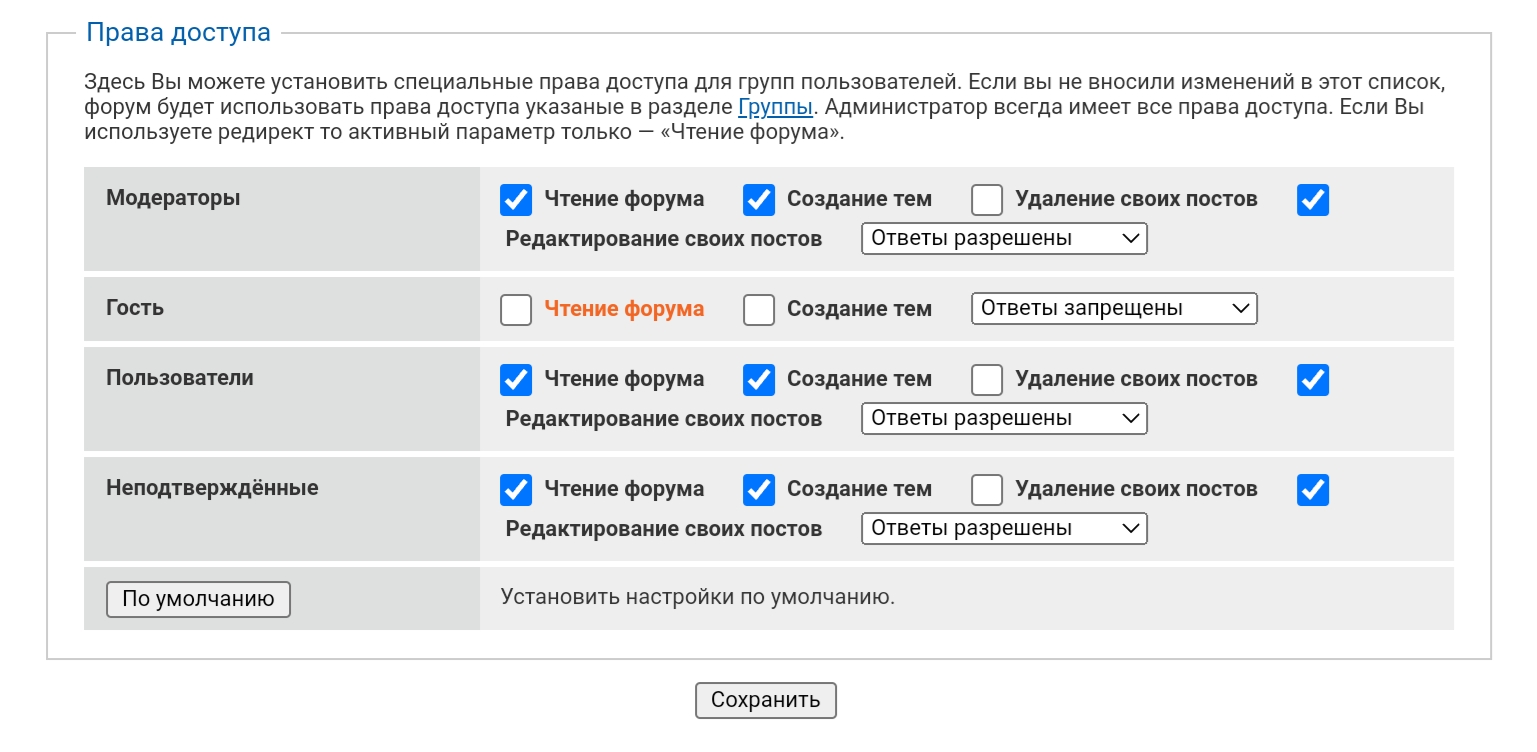Click Удаление своих постов label for Пользователи
Screen dimensions: 1537x752
[x=1136, y=379]
